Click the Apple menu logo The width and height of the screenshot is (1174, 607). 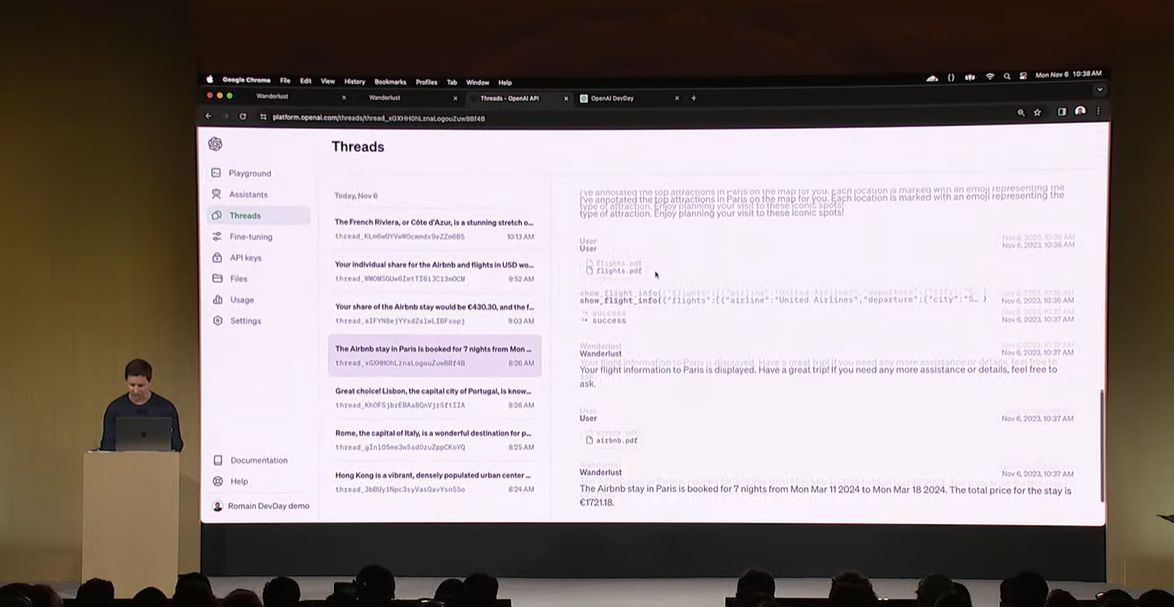210,79
